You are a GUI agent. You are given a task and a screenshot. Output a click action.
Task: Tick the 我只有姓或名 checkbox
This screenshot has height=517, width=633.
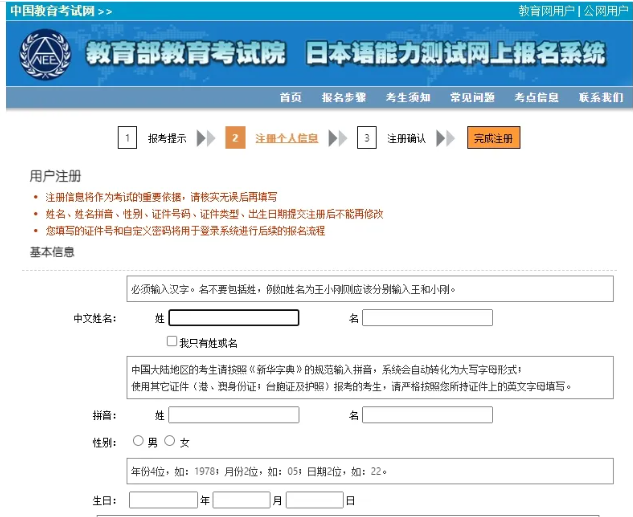pyautogui.click(x=172, y=342)
